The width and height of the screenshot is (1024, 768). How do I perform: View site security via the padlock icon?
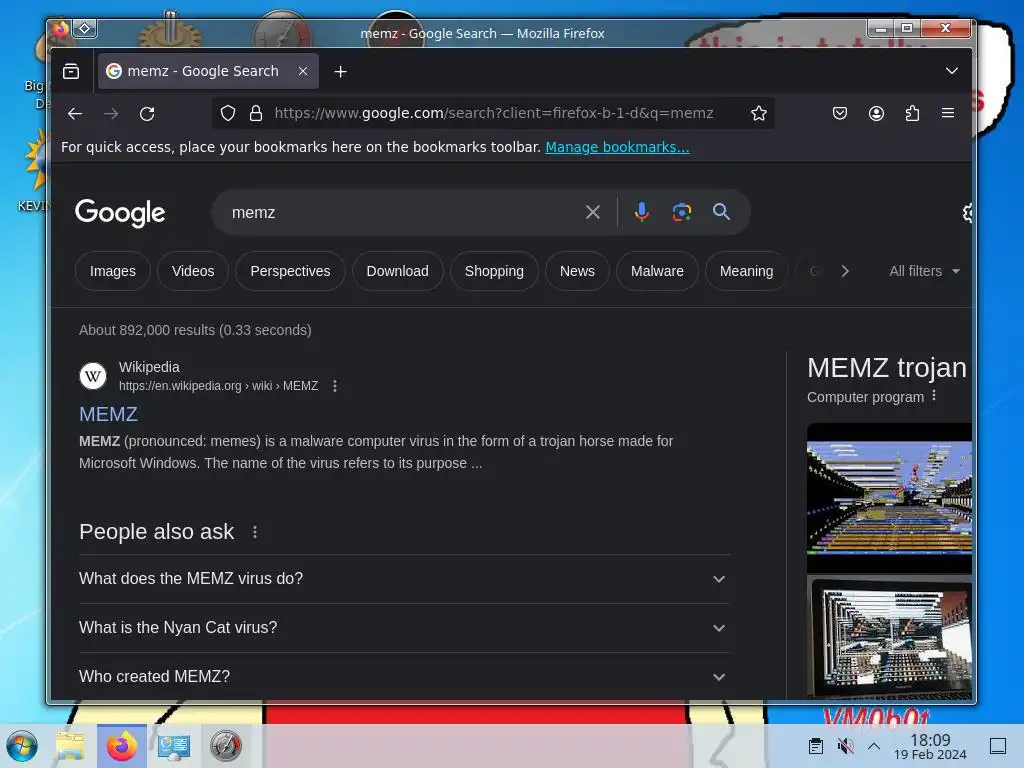pos(256,114)
